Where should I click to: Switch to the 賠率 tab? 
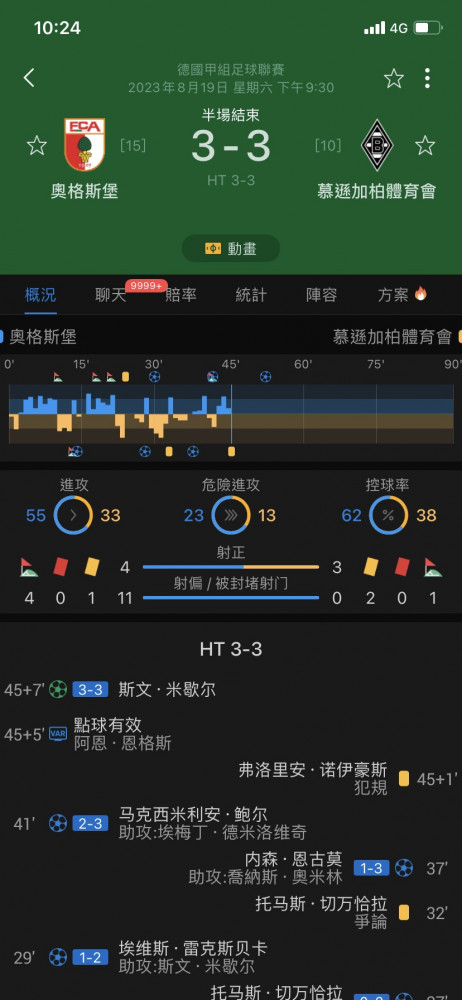pos(181,295)
